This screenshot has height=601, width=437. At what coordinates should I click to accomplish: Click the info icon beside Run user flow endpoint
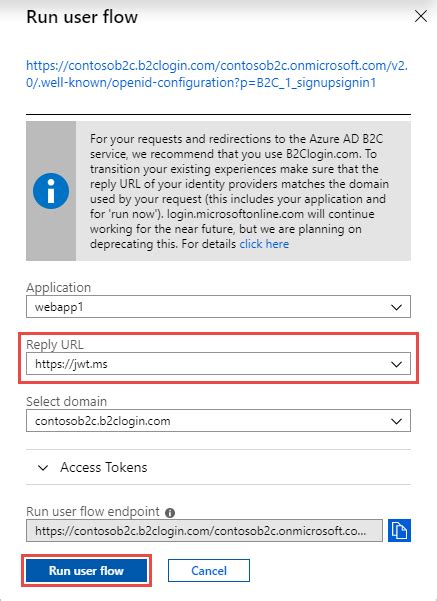click(170, 513)
